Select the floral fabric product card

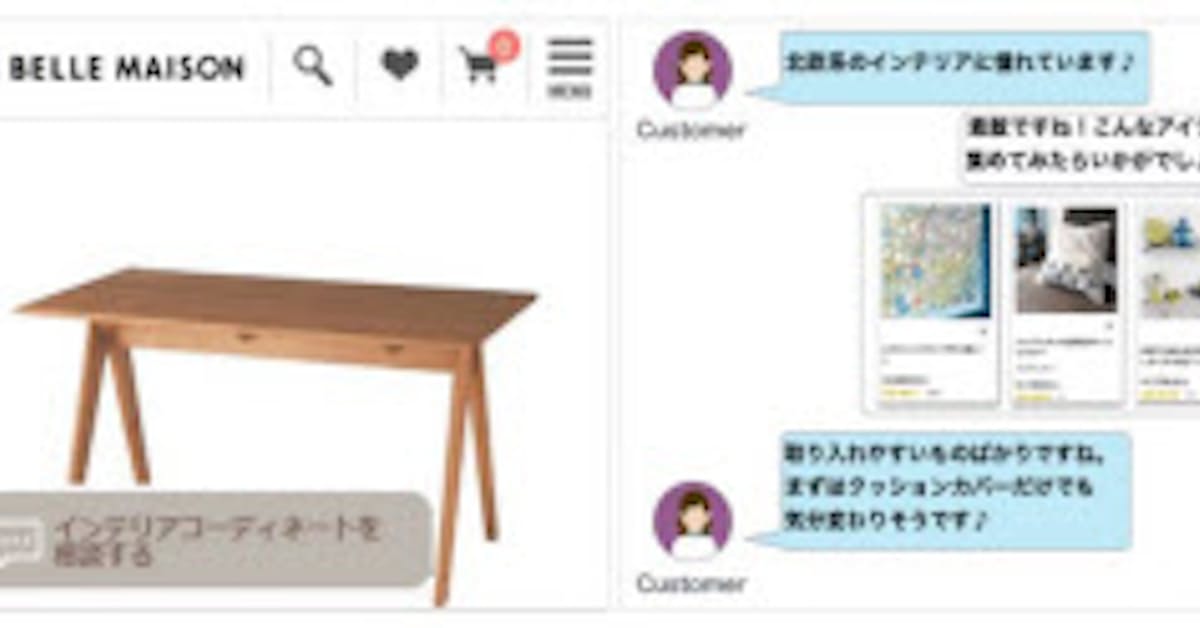(935, 303)
